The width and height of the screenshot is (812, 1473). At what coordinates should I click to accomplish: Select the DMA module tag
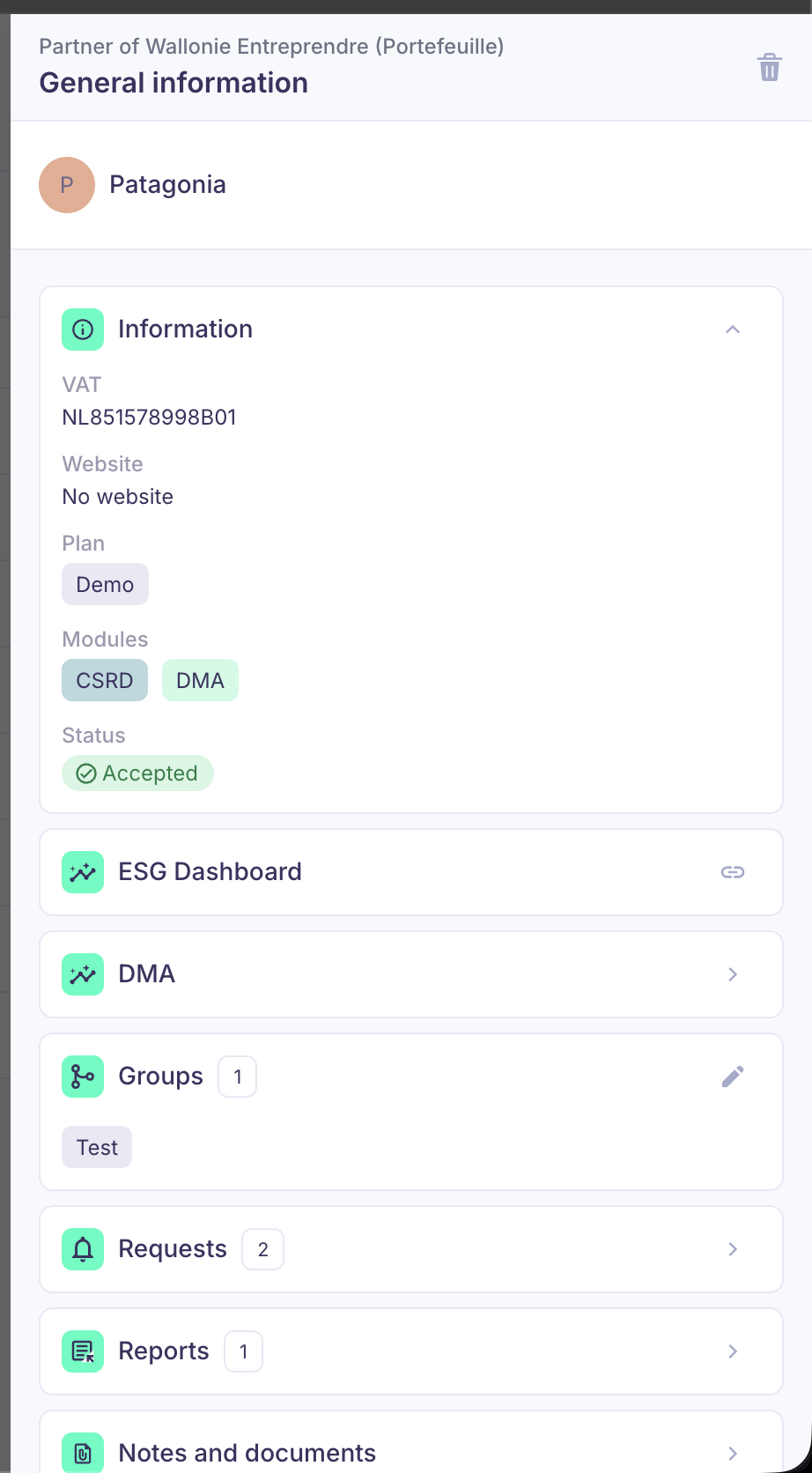[x=200, y=680]
